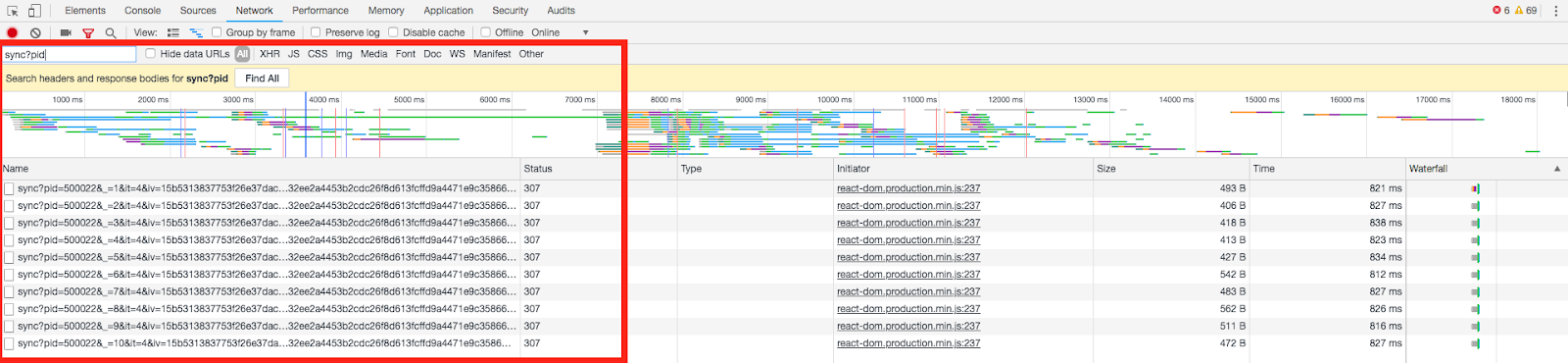
Task: Filter requests by JS
Action: (294, 54)
